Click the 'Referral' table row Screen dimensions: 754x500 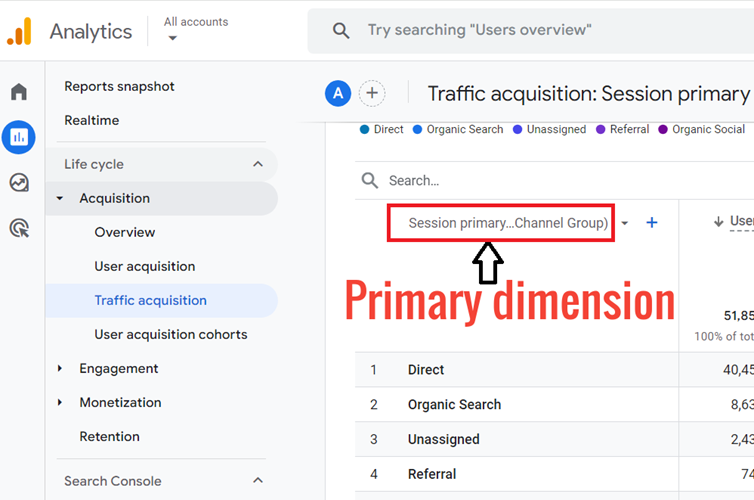click(554, 474)
